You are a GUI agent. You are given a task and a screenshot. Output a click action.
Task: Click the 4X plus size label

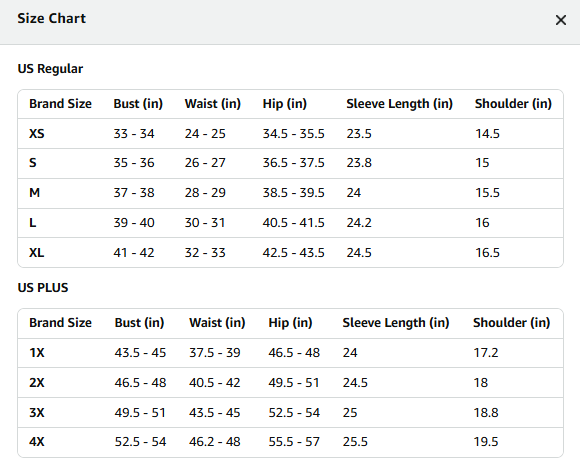click(x=37, y=442)
